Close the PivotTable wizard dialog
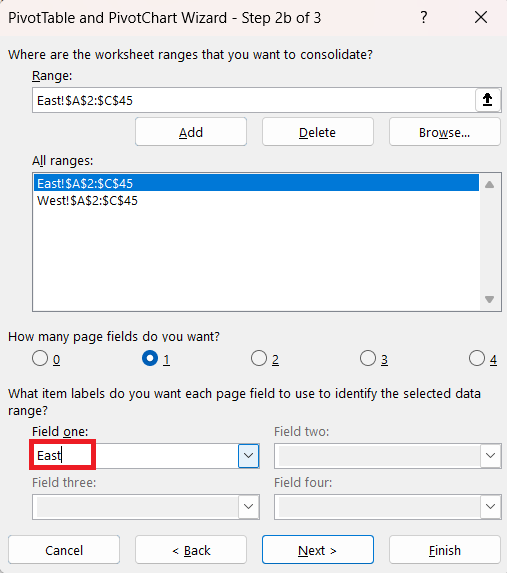 [x=481, y=17]
